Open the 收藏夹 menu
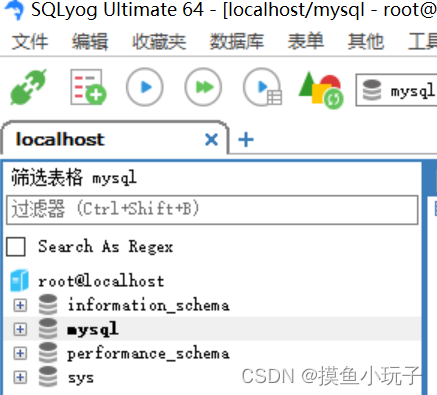 point(159,42)
